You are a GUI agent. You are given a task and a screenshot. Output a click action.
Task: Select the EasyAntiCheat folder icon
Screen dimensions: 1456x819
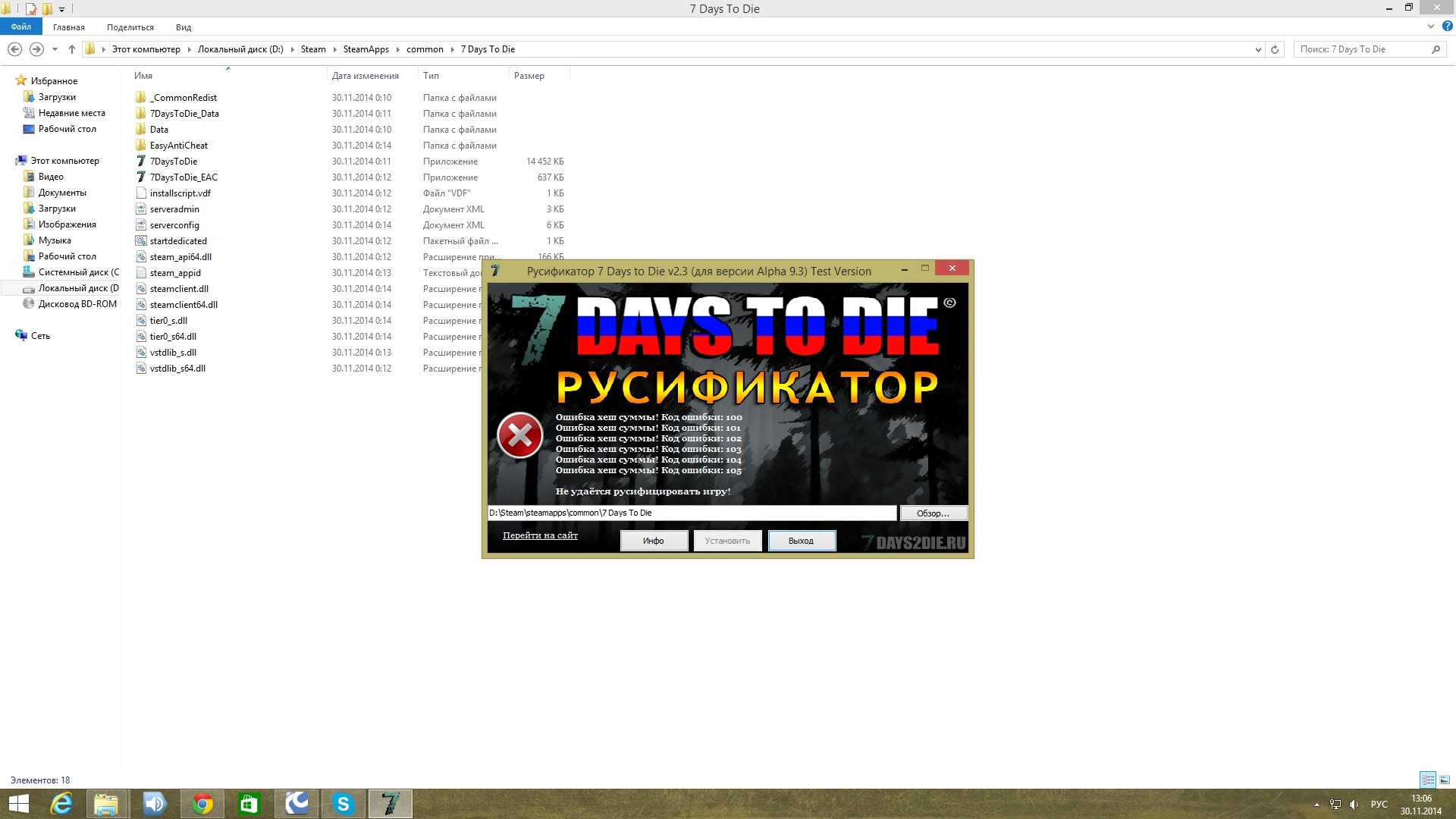pos(140,146)
